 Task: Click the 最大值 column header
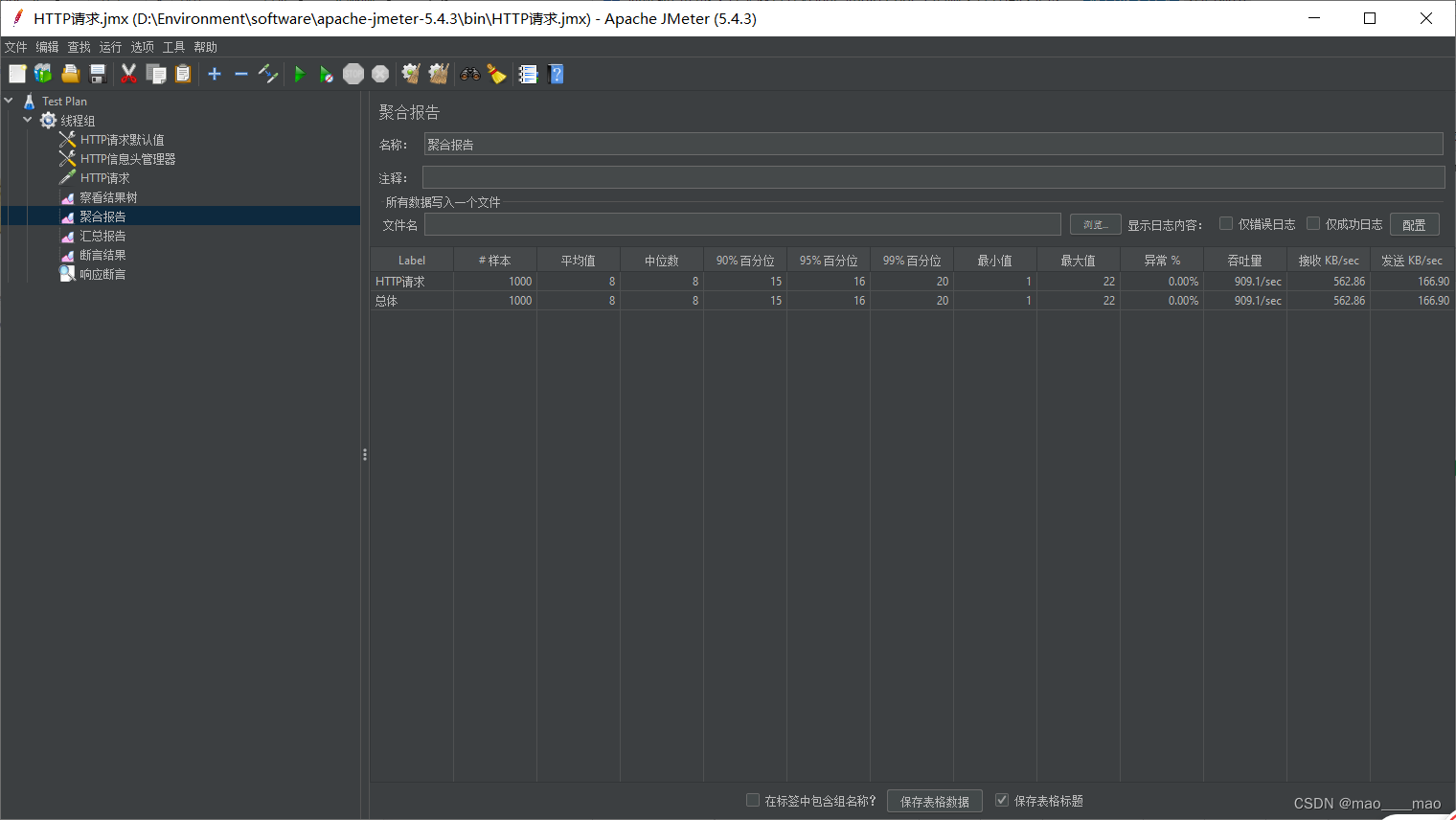pyautogui.click(x=1079, y=260)
